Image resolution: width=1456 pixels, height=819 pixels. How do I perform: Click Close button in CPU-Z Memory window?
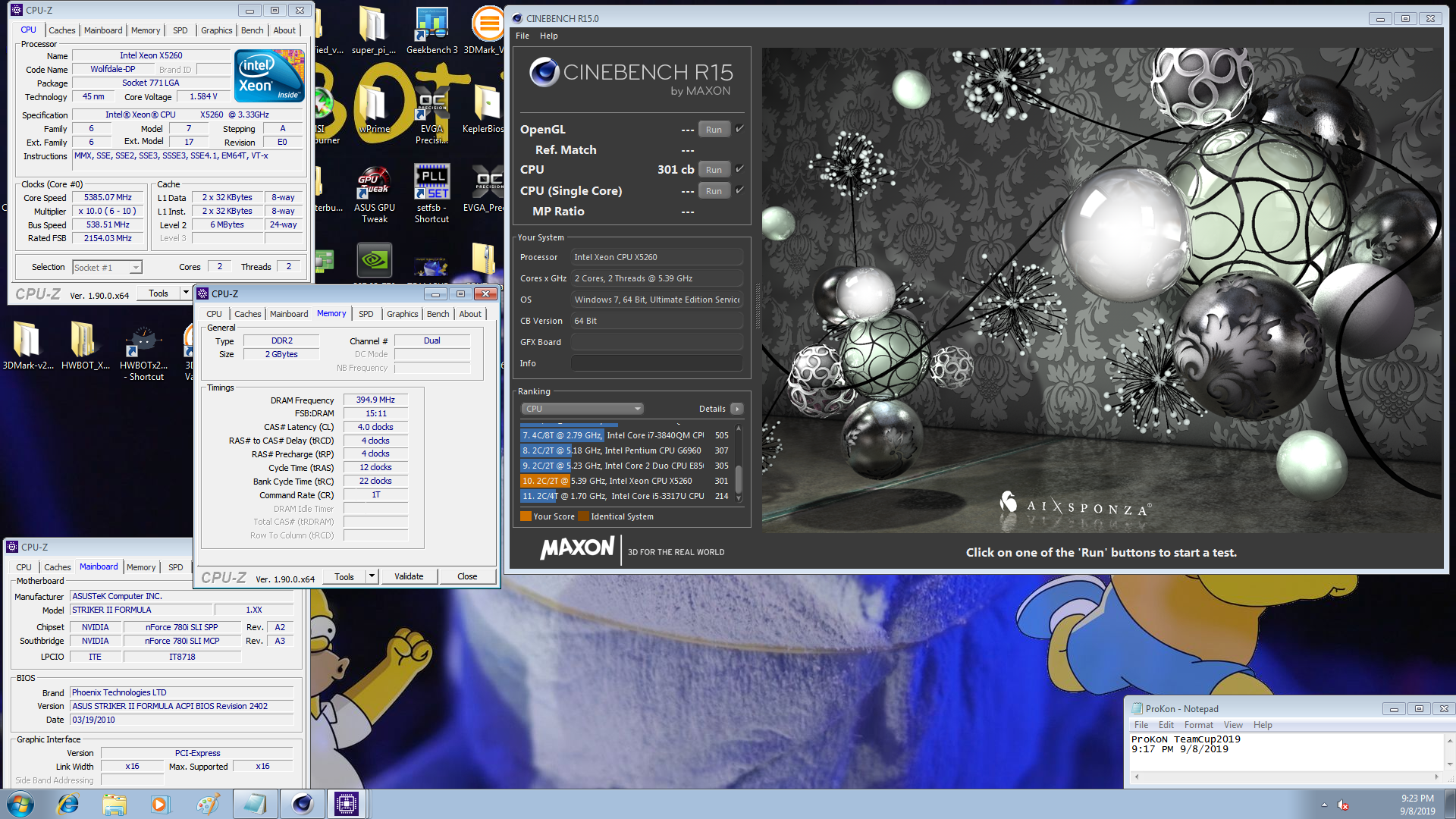click(467, 576)
